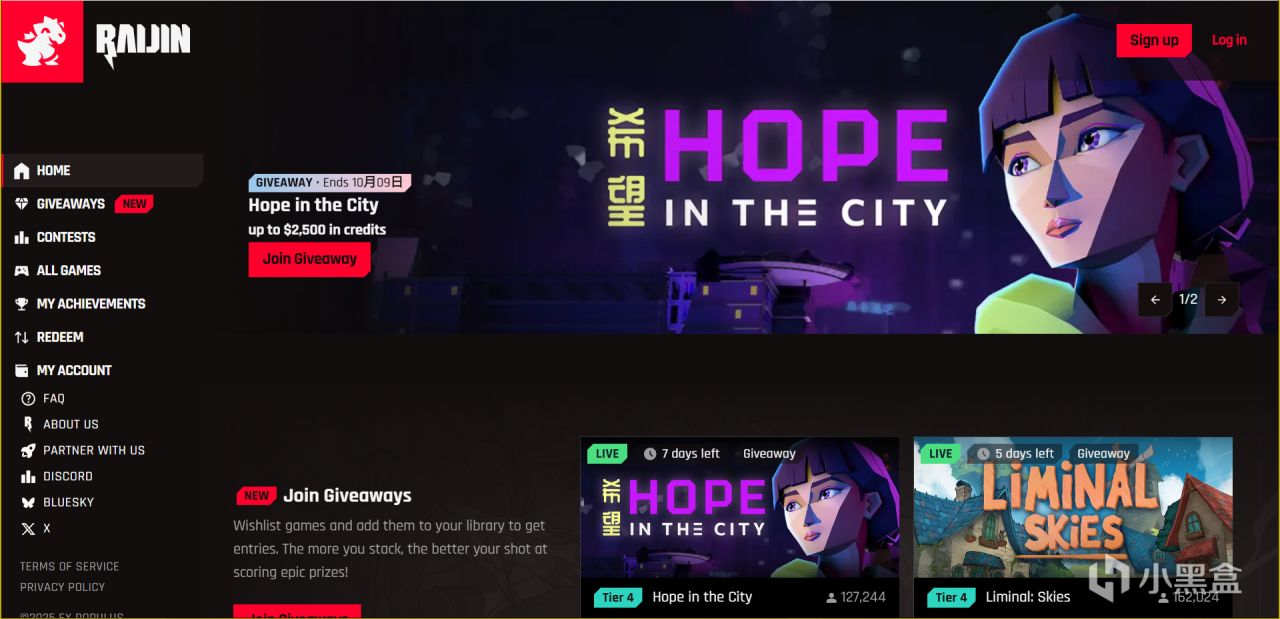Screen dimensions: 1280x619
Task: Open the FAQ question mark icon
Action: click(28, 399)
